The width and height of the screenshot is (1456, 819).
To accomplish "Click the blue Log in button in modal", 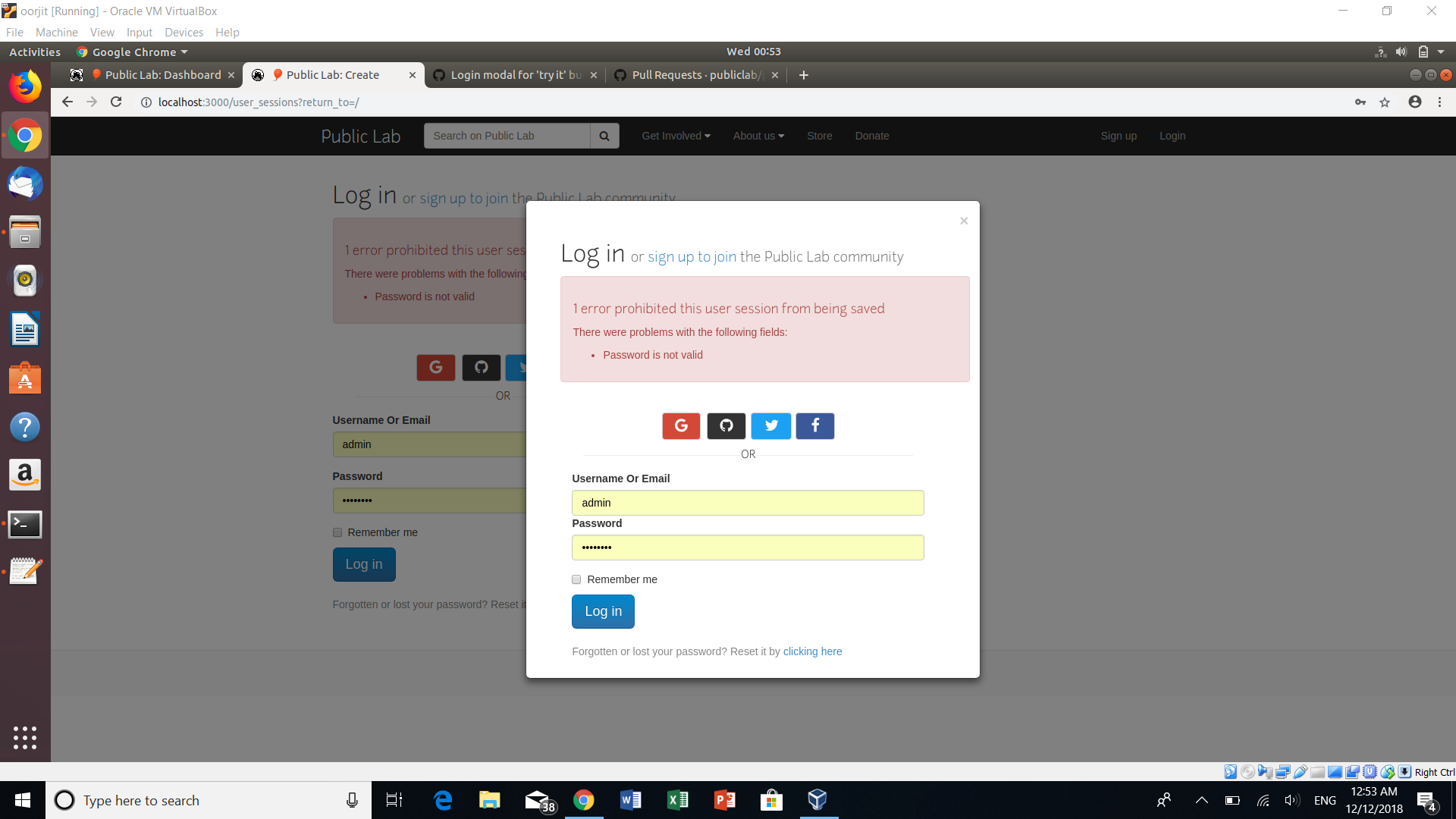I will (x=603, y=611).
